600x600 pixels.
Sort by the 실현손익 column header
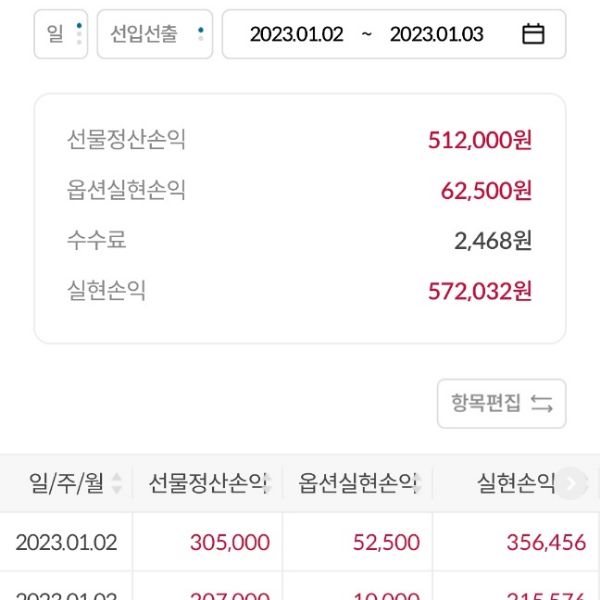(x=515, y=484)
